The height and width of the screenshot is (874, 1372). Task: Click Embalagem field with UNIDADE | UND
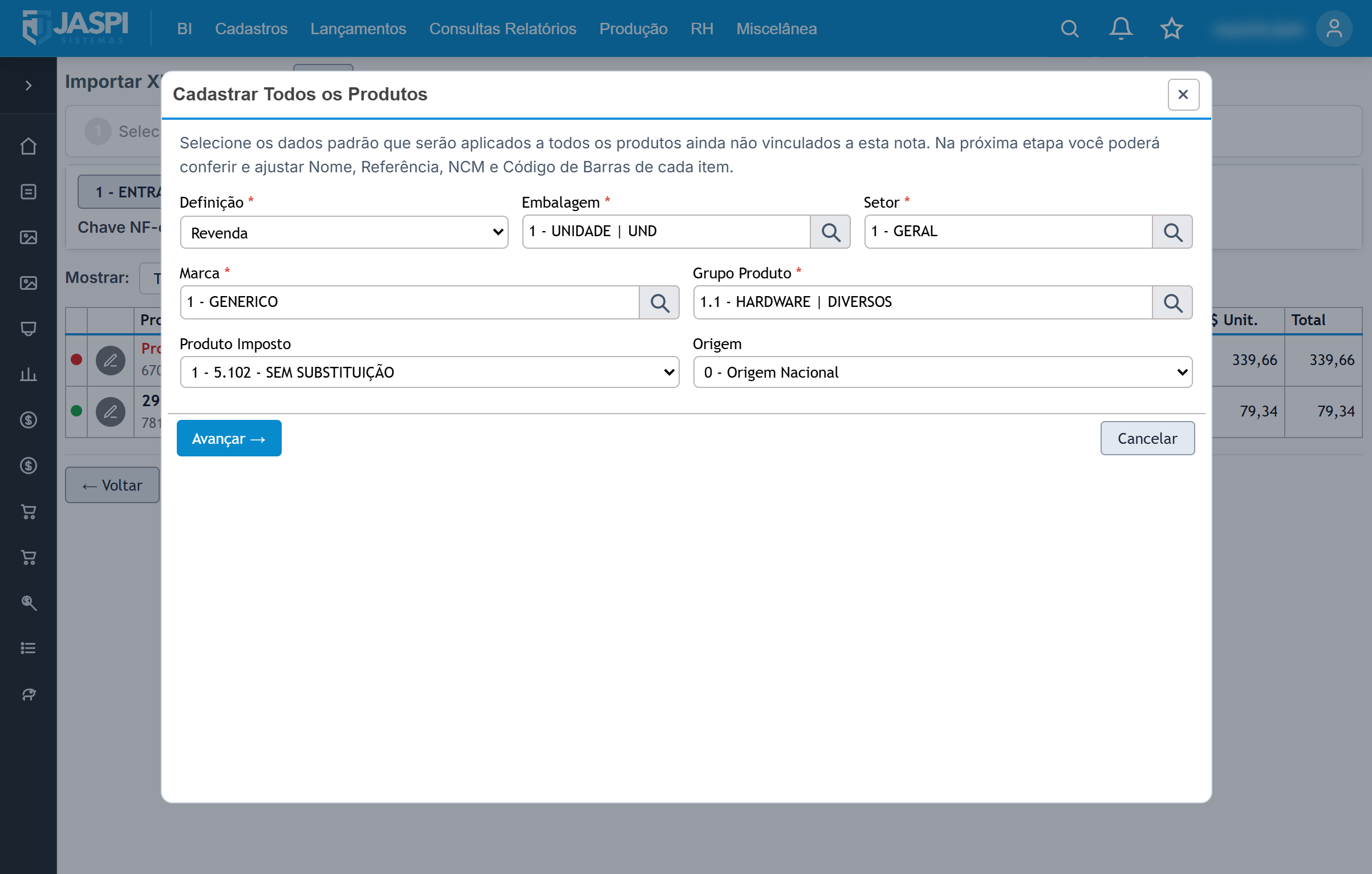pos(666,232)
